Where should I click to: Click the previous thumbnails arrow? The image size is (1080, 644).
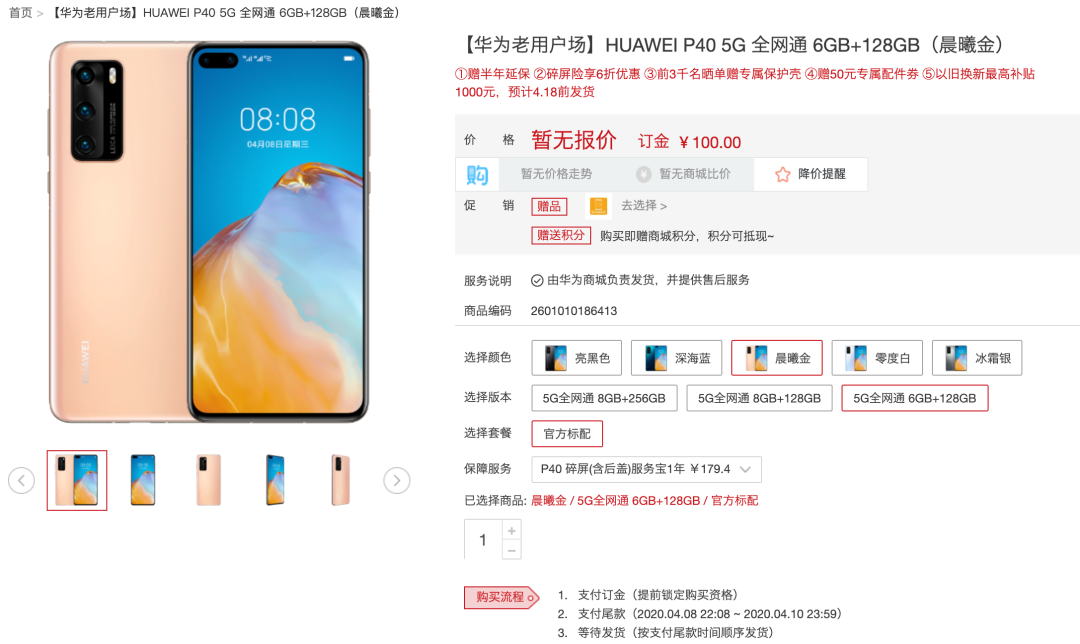[21, 480]
